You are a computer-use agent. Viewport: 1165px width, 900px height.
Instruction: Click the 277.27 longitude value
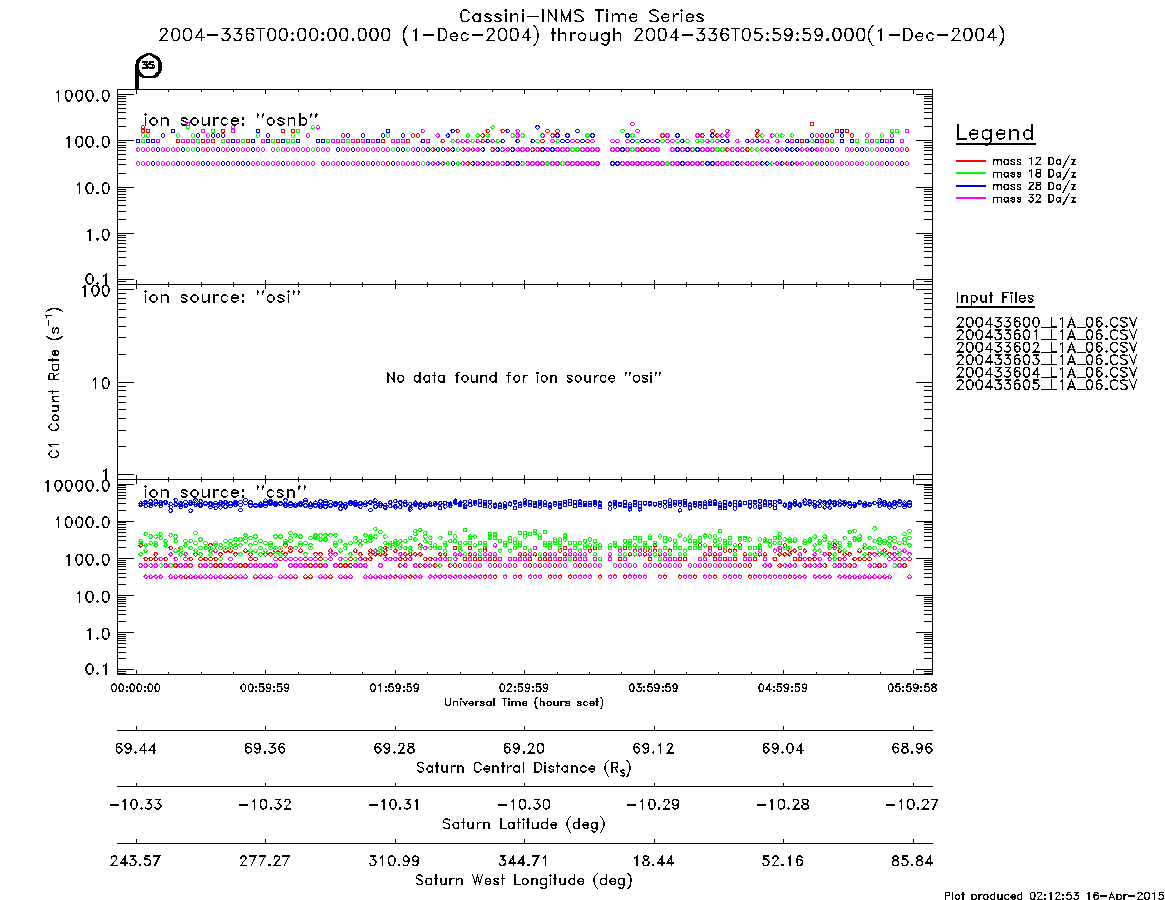(265, 861)
